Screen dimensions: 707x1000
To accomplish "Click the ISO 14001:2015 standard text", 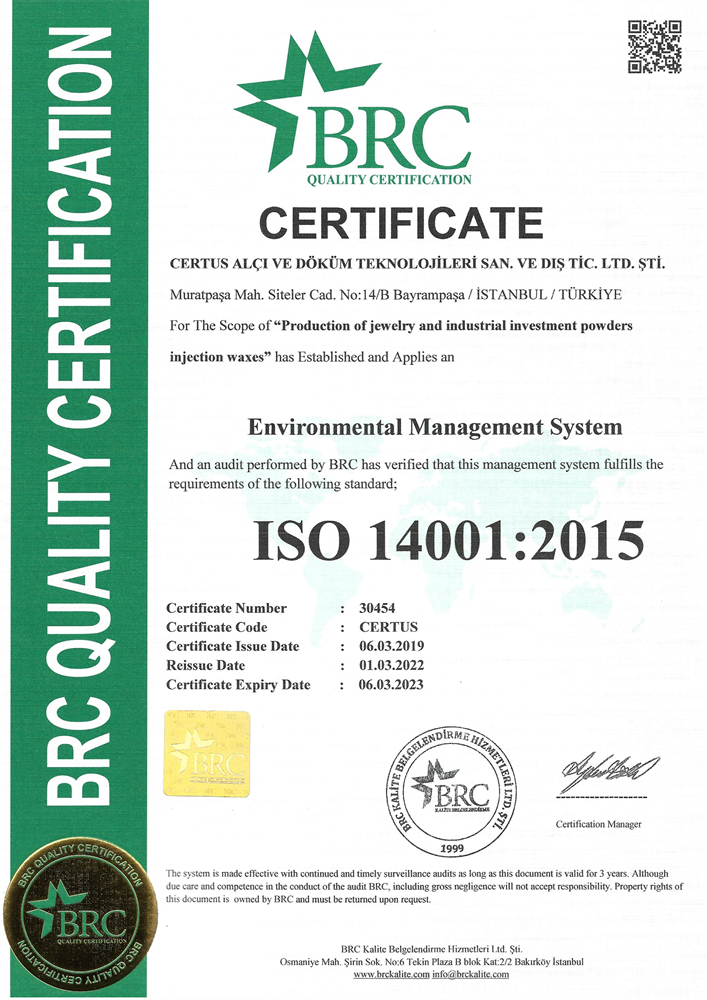I will pos(448,540).
